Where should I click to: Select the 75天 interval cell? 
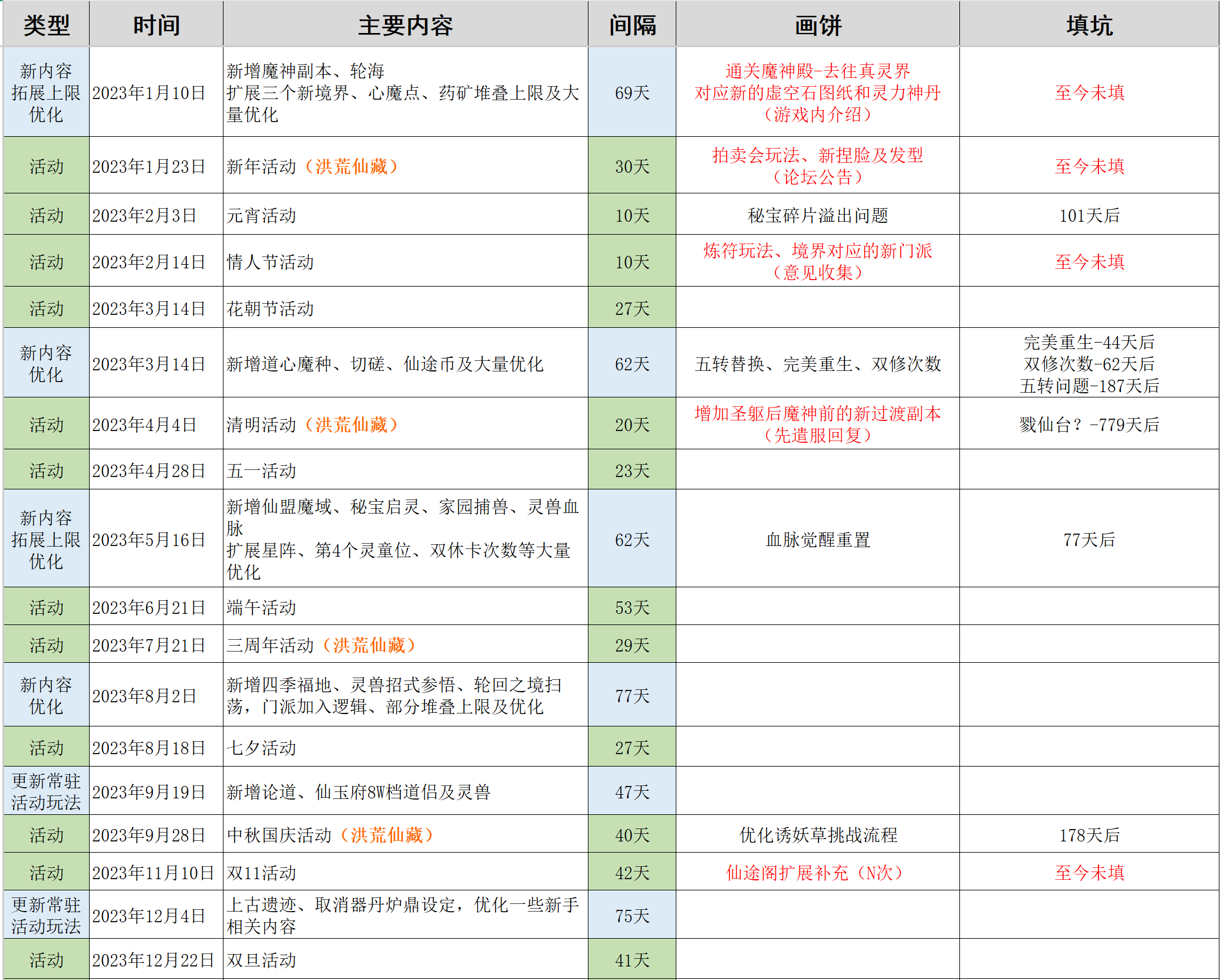pos(632,915)
